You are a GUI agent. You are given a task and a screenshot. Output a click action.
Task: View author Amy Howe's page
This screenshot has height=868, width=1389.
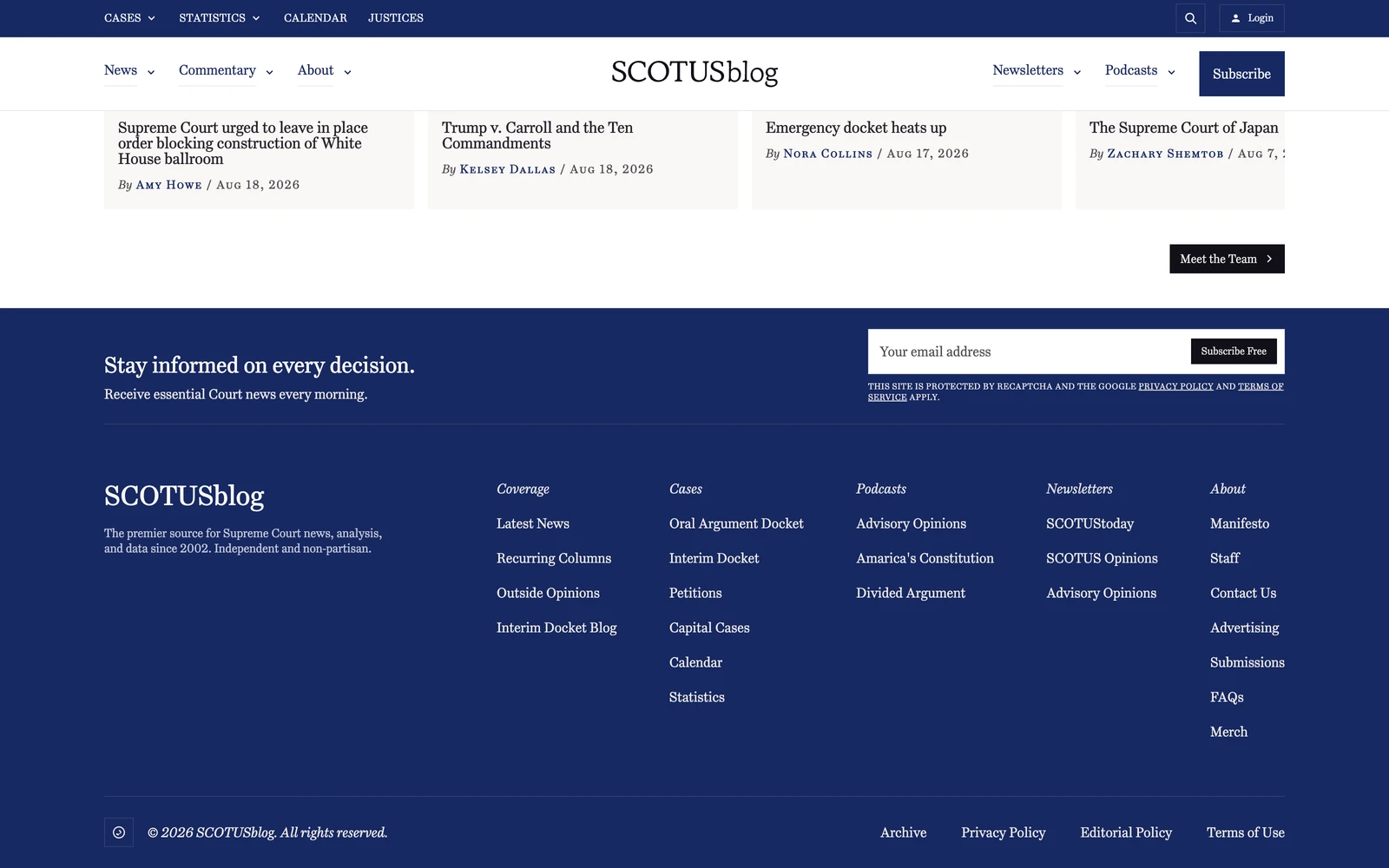coord(169,185)
